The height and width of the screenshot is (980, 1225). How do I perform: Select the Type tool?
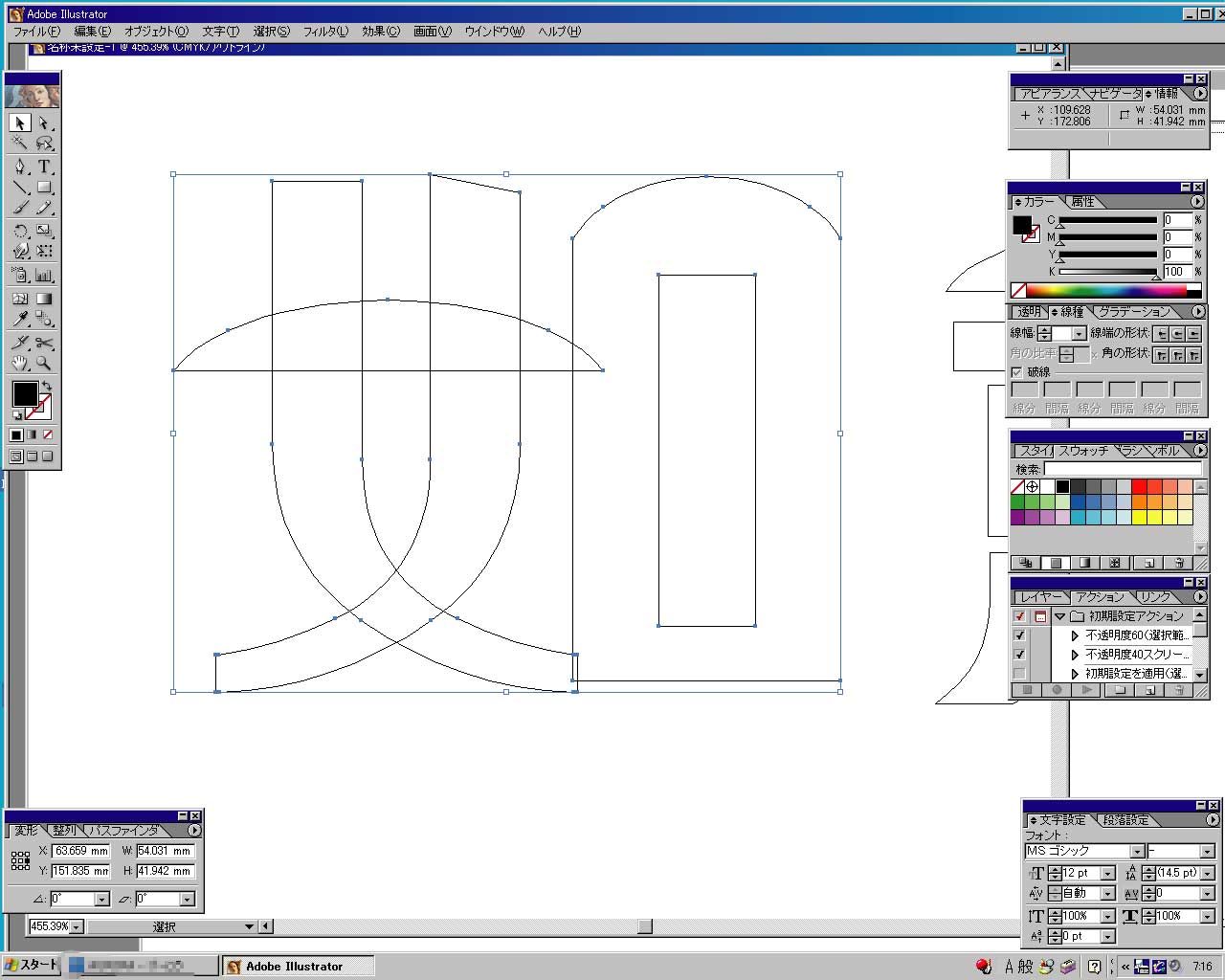point(44,167)
